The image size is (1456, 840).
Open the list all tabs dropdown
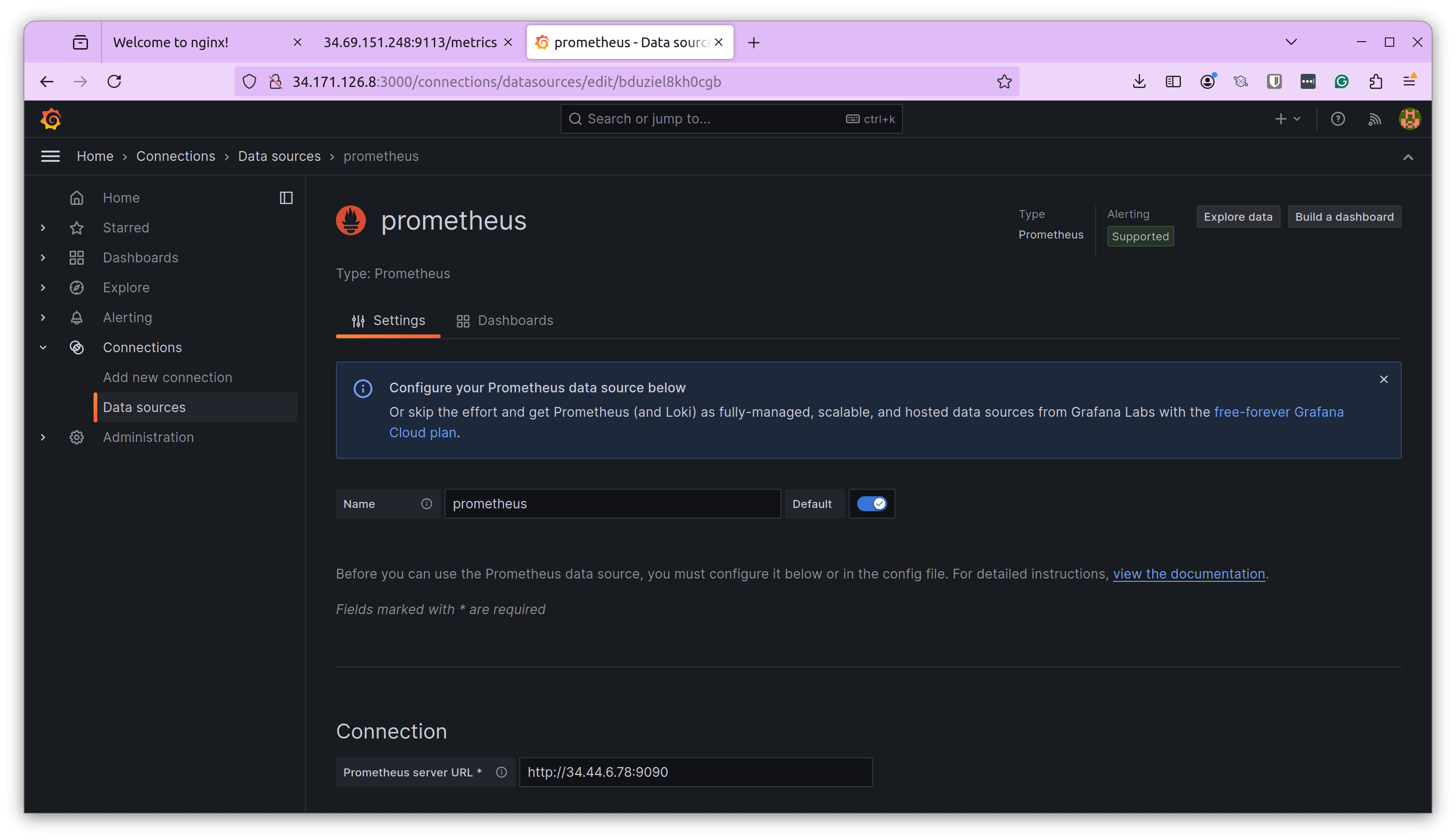pyautogui.click(x=1291, y=42)
